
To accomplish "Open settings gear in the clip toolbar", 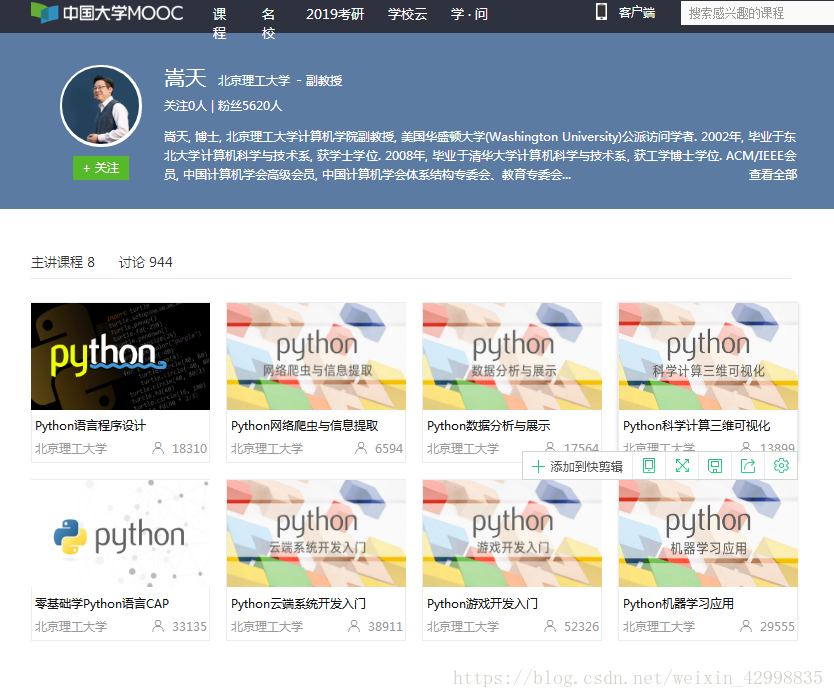I will point(781,466).
